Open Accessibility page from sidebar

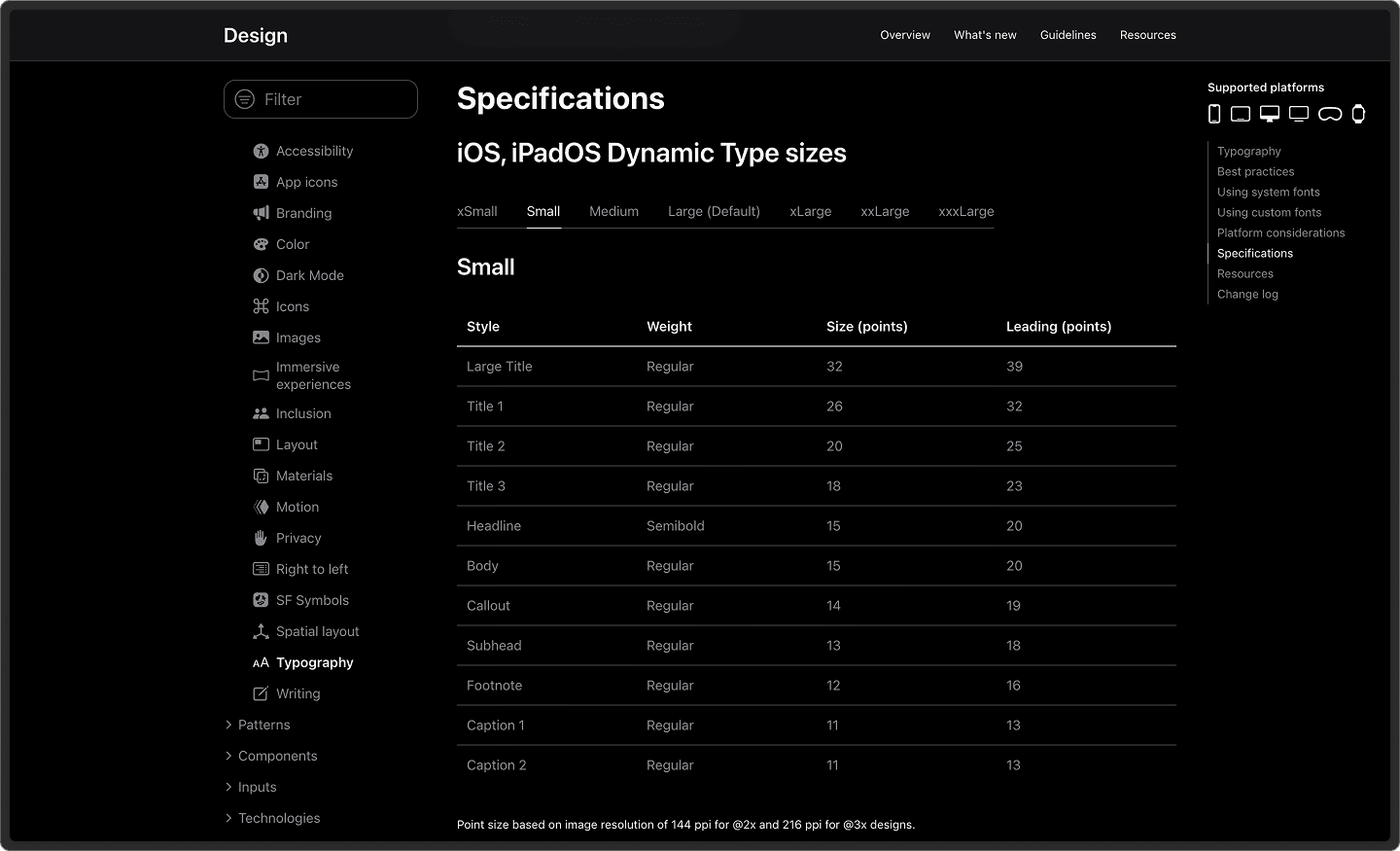point(315,151)
